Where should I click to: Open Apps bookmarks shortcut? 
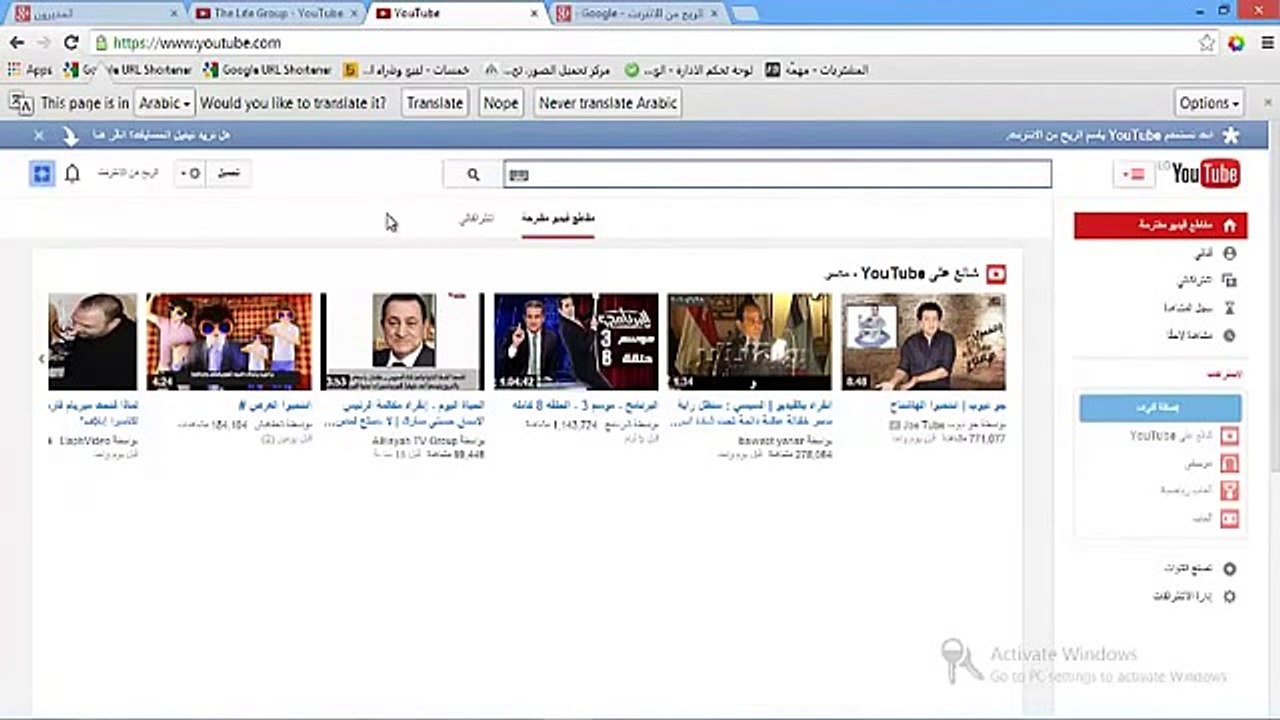[x=30, y=70]
